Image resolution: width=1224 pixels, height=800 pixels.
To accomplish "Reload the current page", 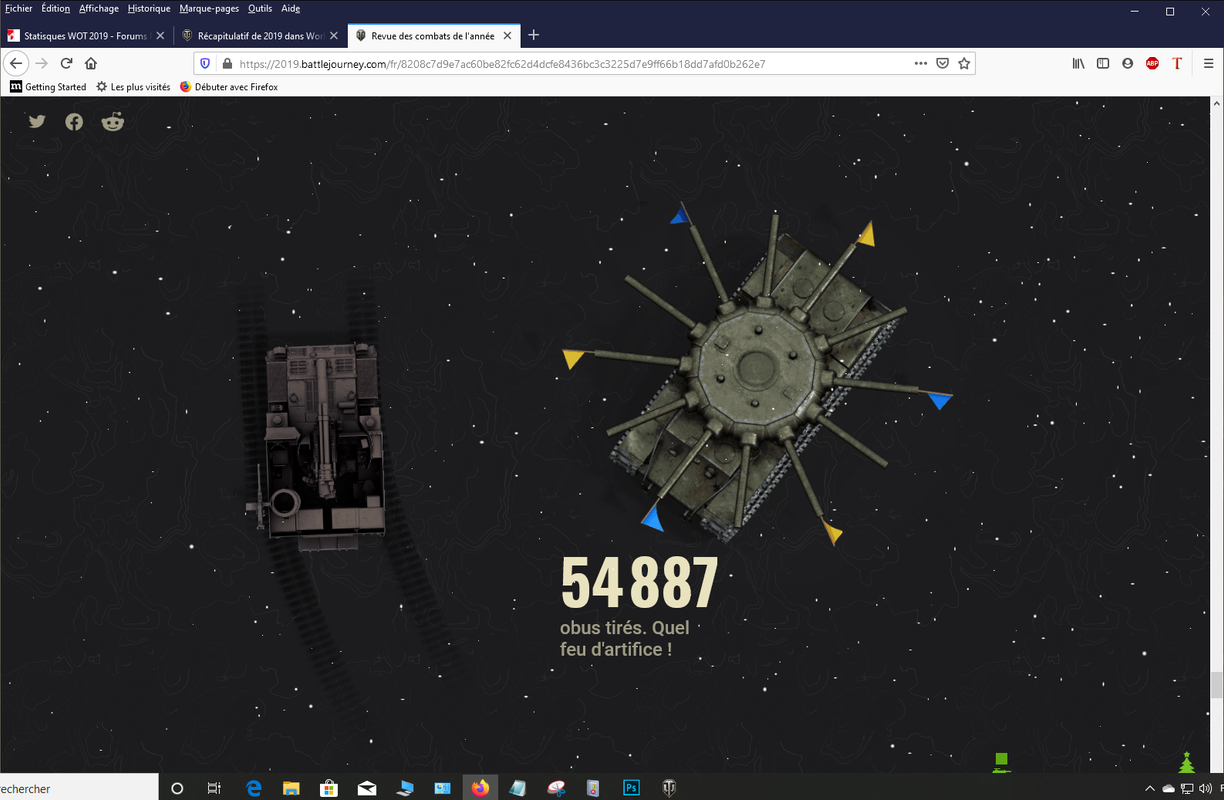I will (x=66, y=63).
